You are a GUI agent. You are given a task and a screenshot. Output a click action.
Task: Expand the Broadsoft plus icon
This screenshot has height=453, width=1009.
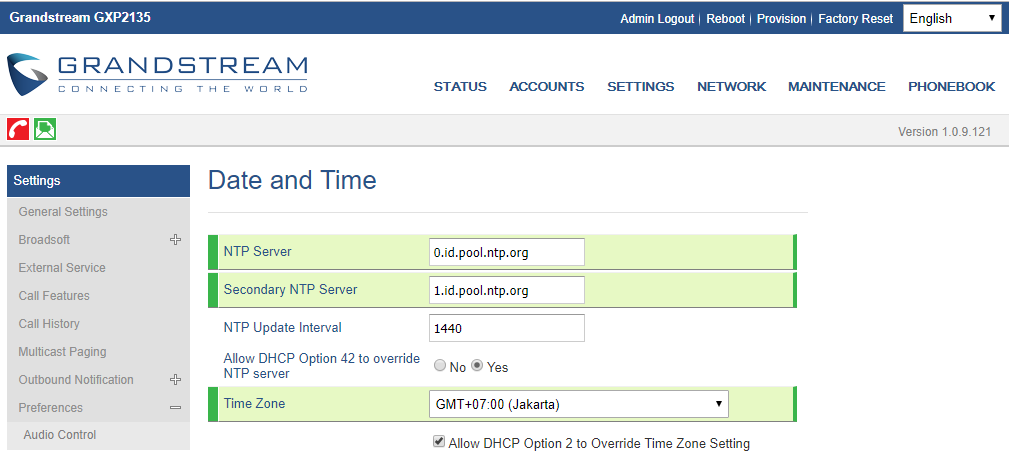[x=175, y=239]
